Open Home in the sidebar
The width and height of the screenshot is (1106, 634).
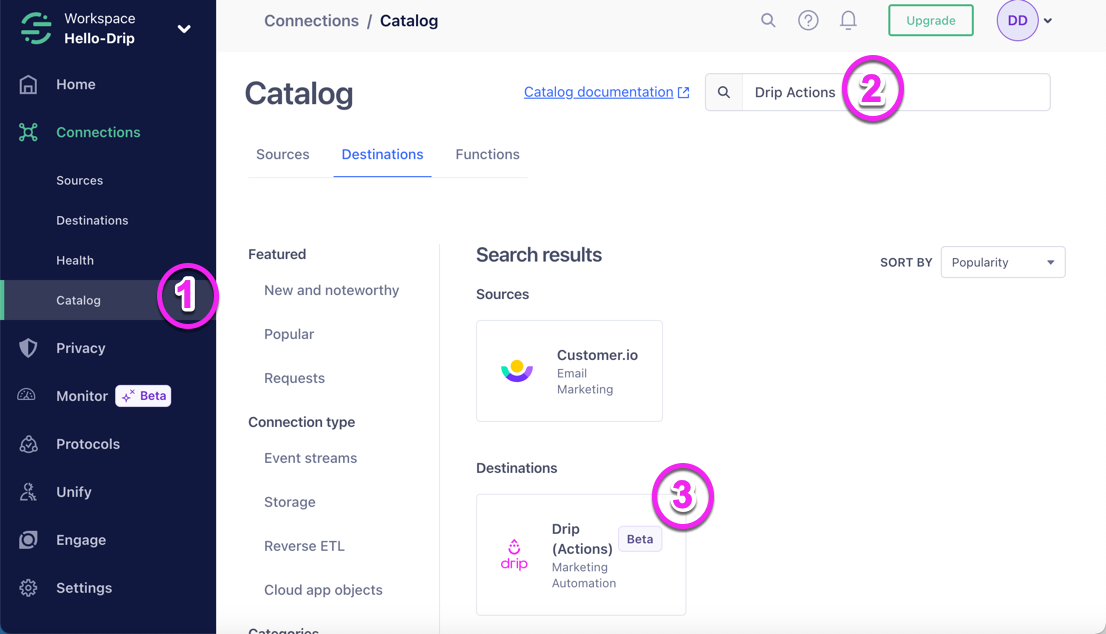pyautogui.click(x=75, y=85)
